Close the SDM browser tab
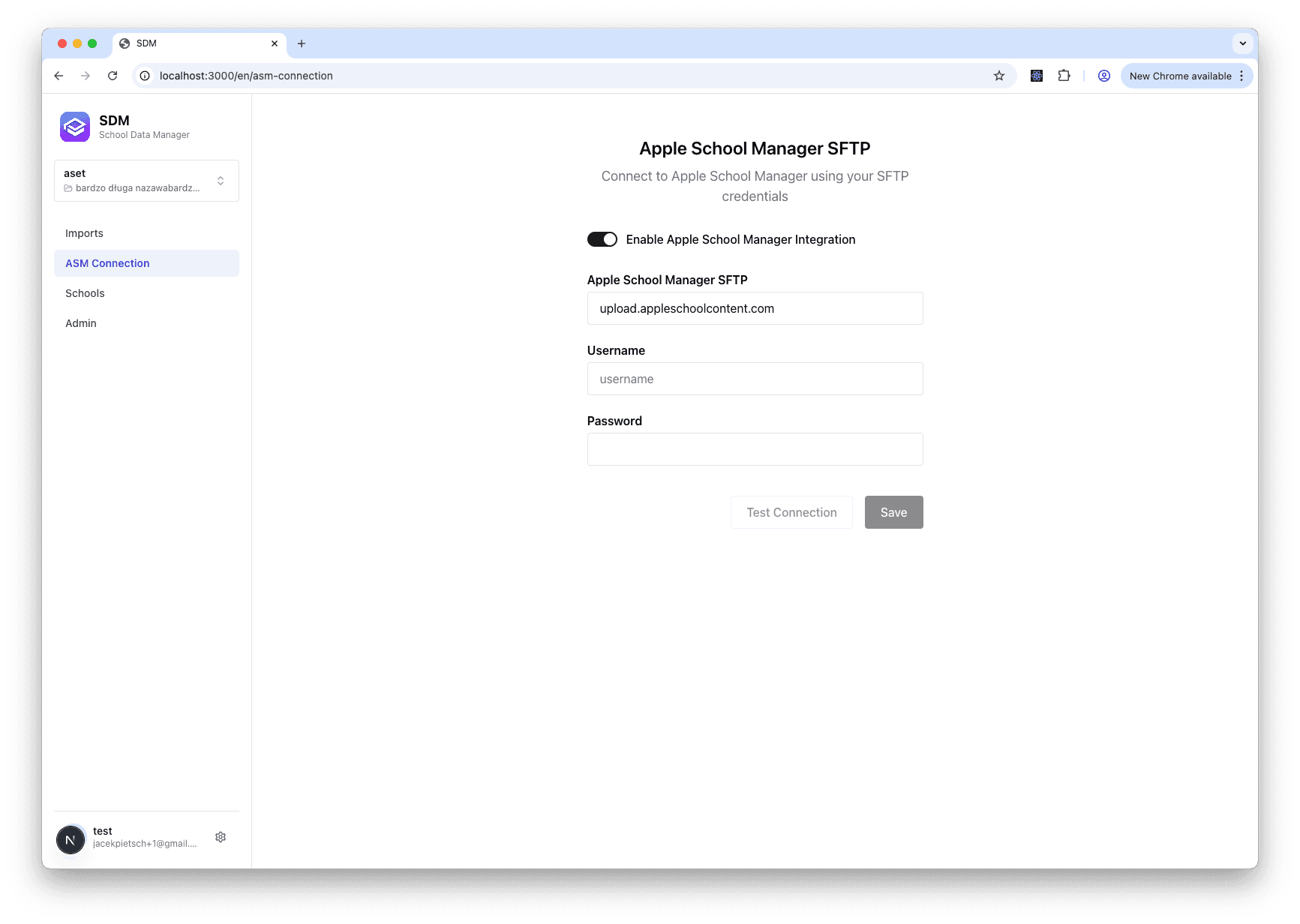 pyautogui.click(x=275, y=43)
